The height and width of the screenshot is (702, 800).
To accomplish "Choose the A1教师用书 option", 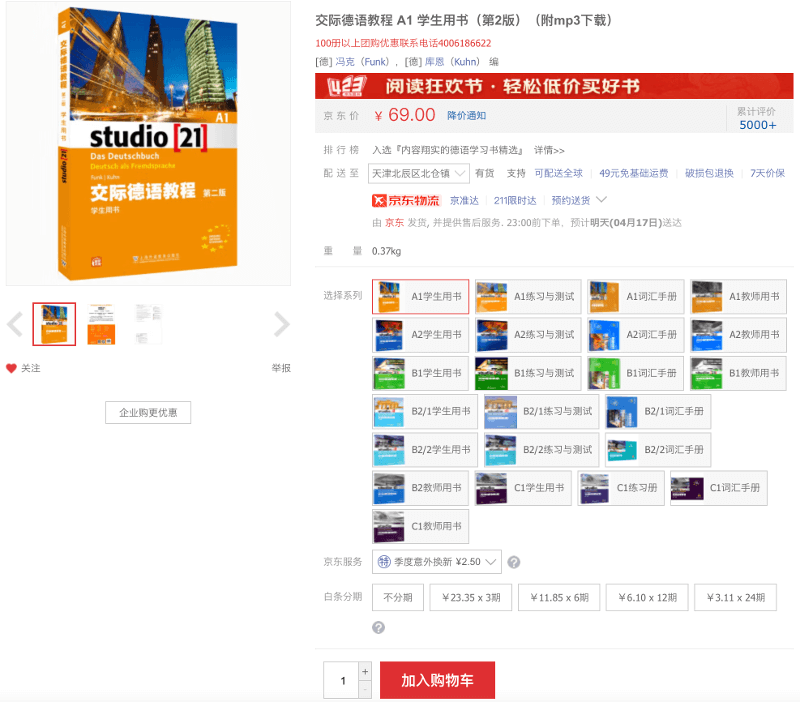I will [x=738, y=296].
